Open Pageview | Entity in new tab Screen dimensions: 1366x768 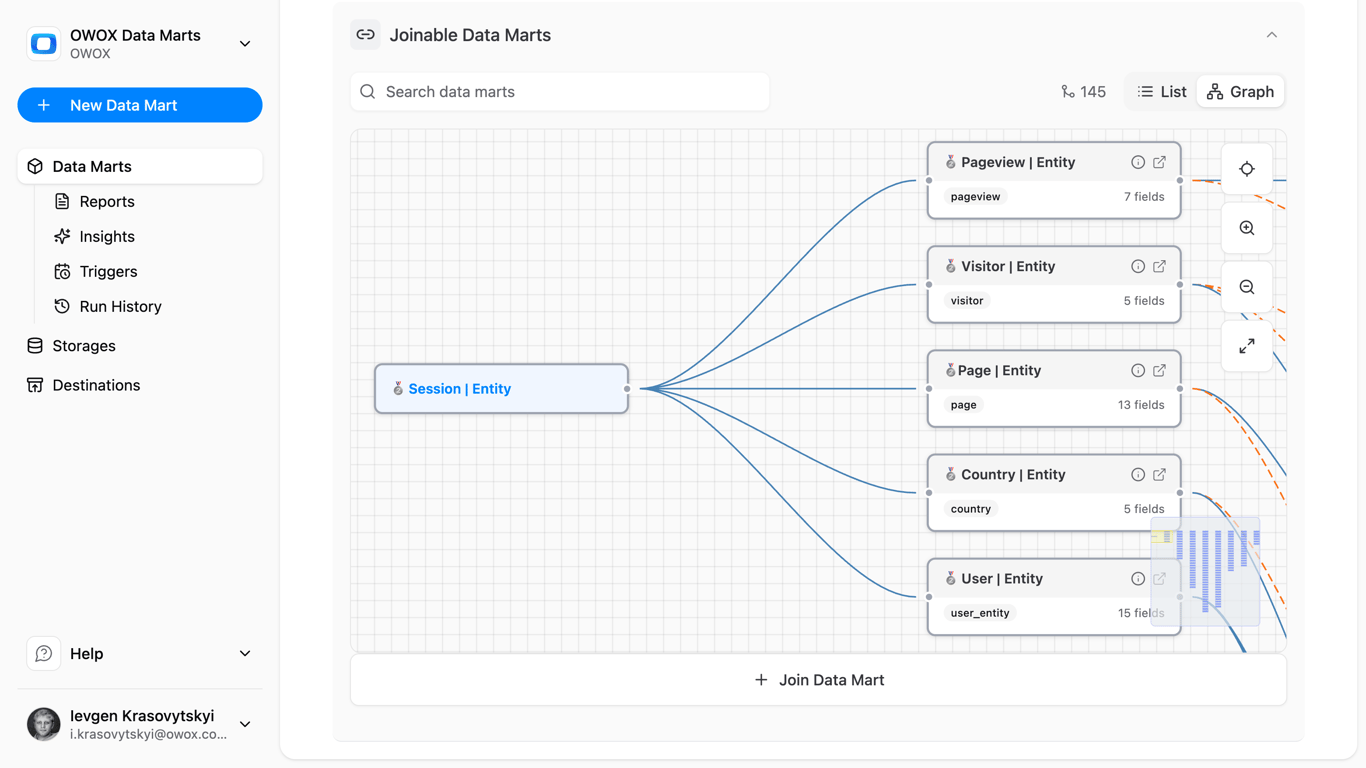click(1160, 162)
